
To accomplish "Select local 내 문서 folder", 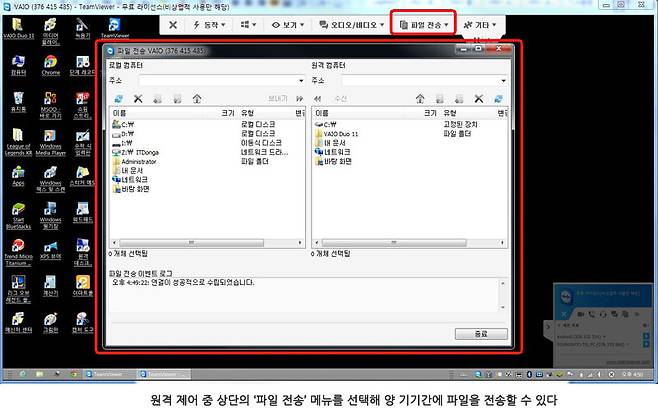I will (128, 171).
